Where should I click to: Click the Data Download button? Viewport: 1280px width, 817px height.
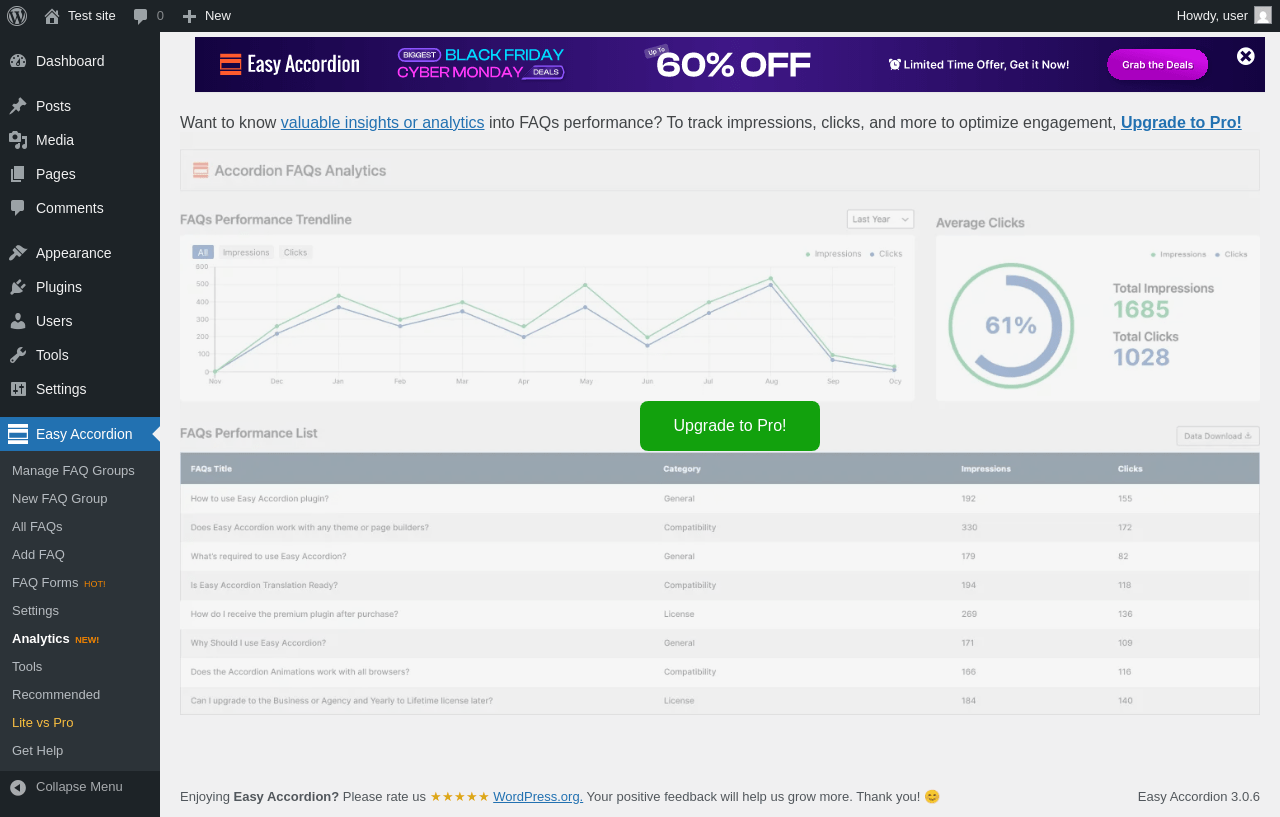point(1217,436)
